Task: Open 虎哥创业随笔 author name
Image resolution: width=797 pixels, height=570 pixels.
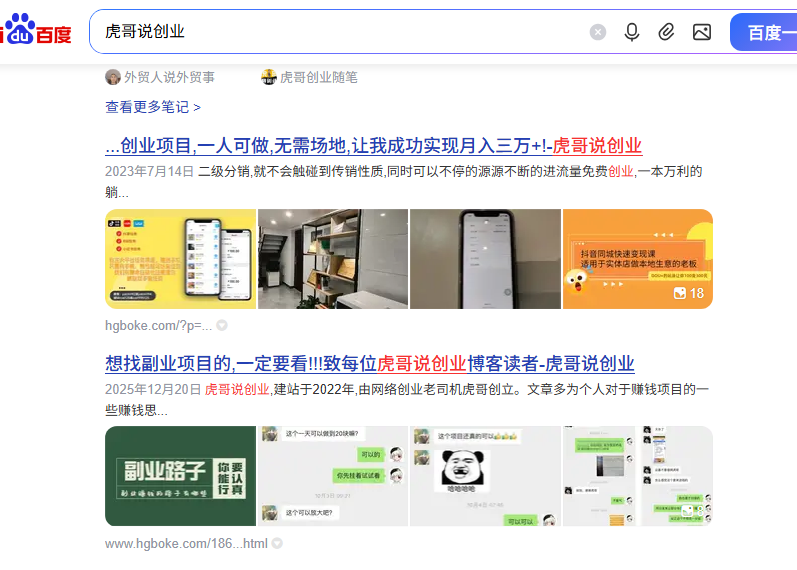Action: coord(319,77)
